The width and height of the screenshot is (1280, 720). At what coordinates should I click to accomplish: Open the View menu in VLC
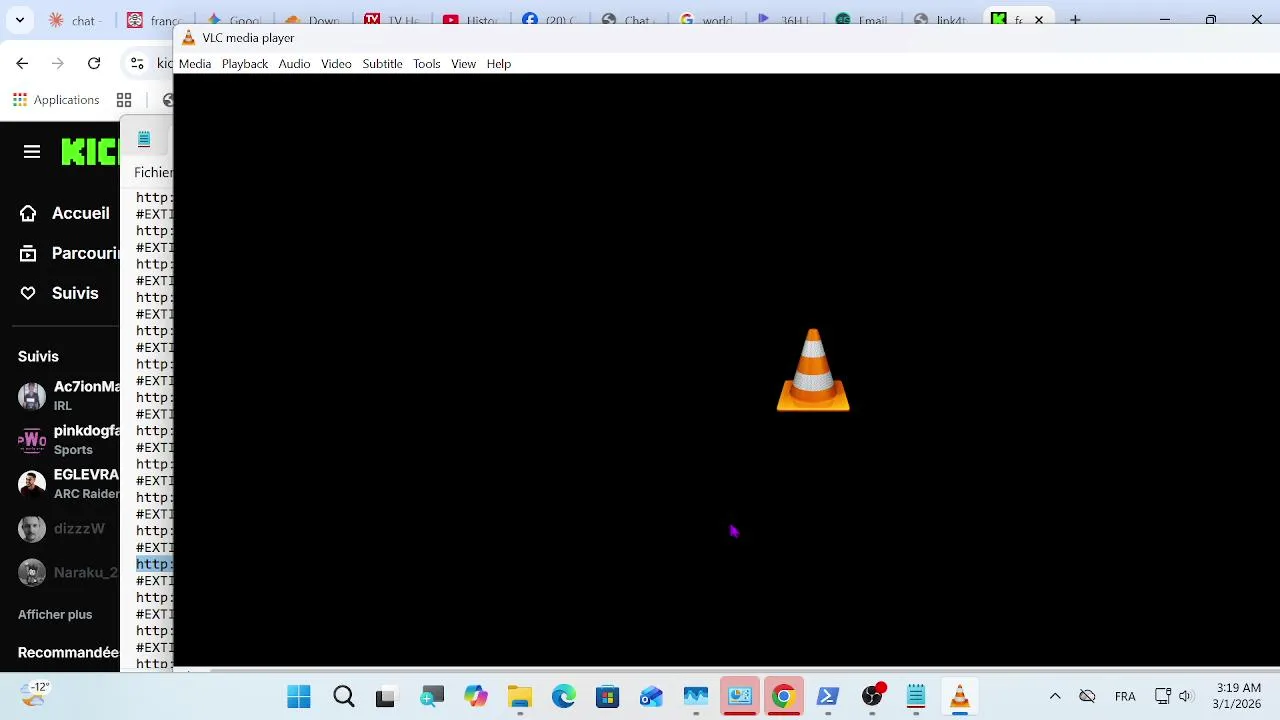[463, 64]
